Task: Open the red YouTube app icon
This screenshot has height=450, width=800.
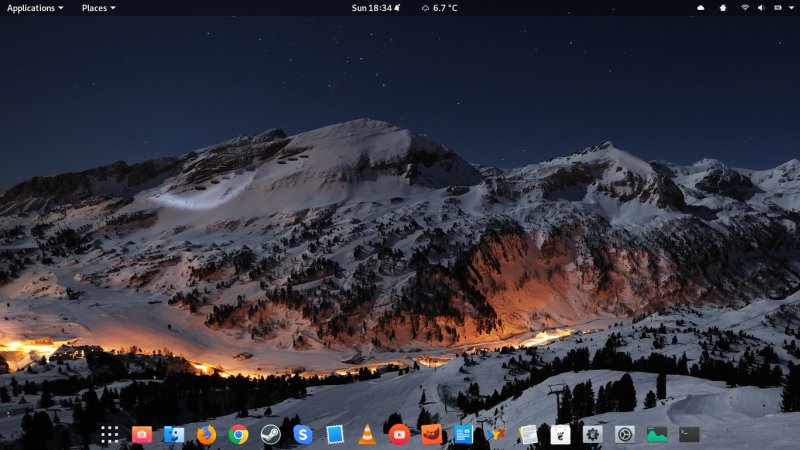Action: pyautogui.click(x=399, y=434)
